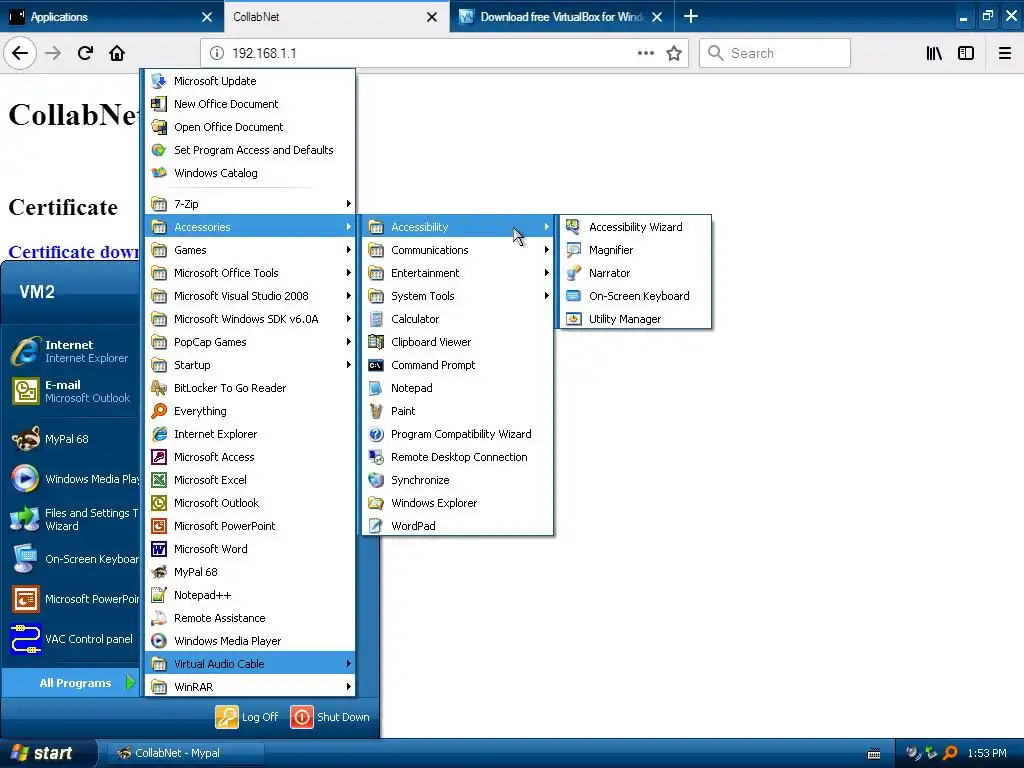
Task: Expand the System Tools submenu
Action: click(x=458, y=296)
